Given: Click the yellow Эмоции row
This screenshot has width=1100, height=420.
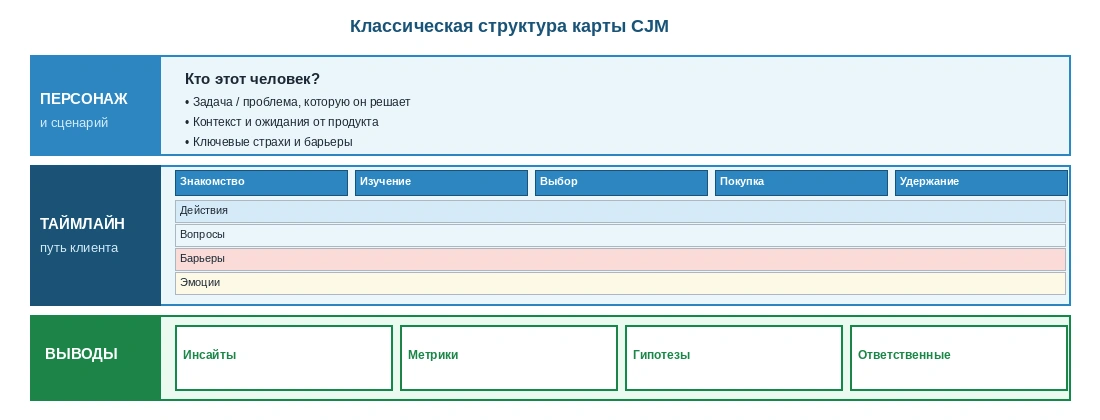Looking at the screenshot, I should tap(620, 283).
